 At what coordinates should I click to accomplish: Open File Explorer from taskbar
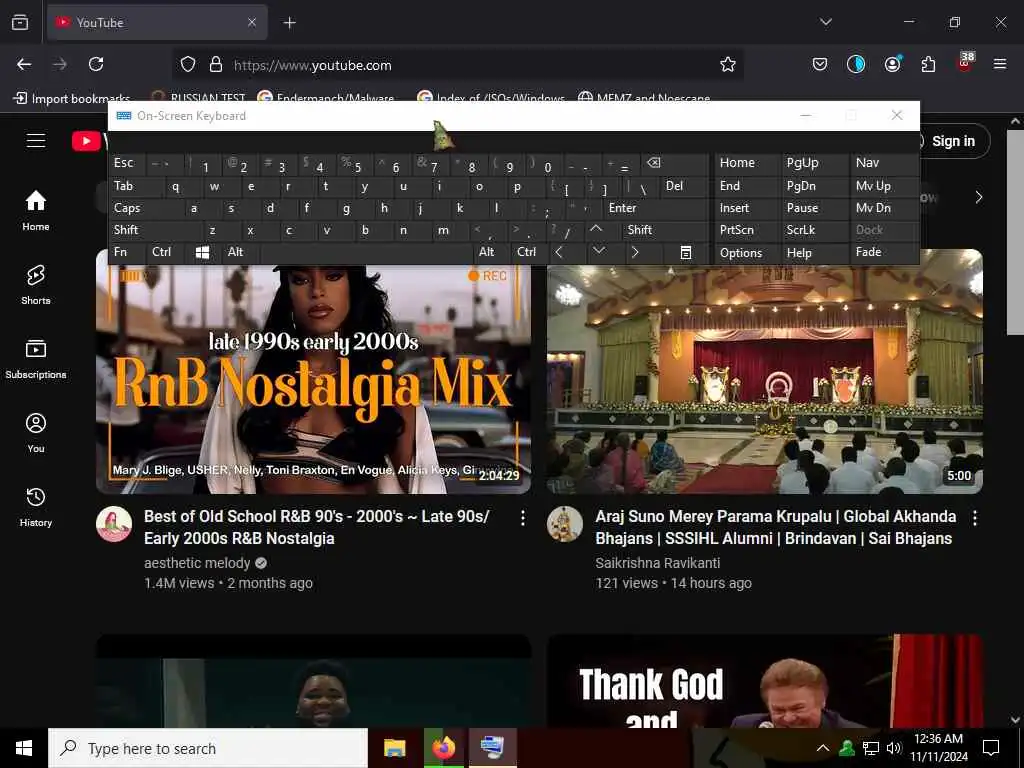pos(394,748)
